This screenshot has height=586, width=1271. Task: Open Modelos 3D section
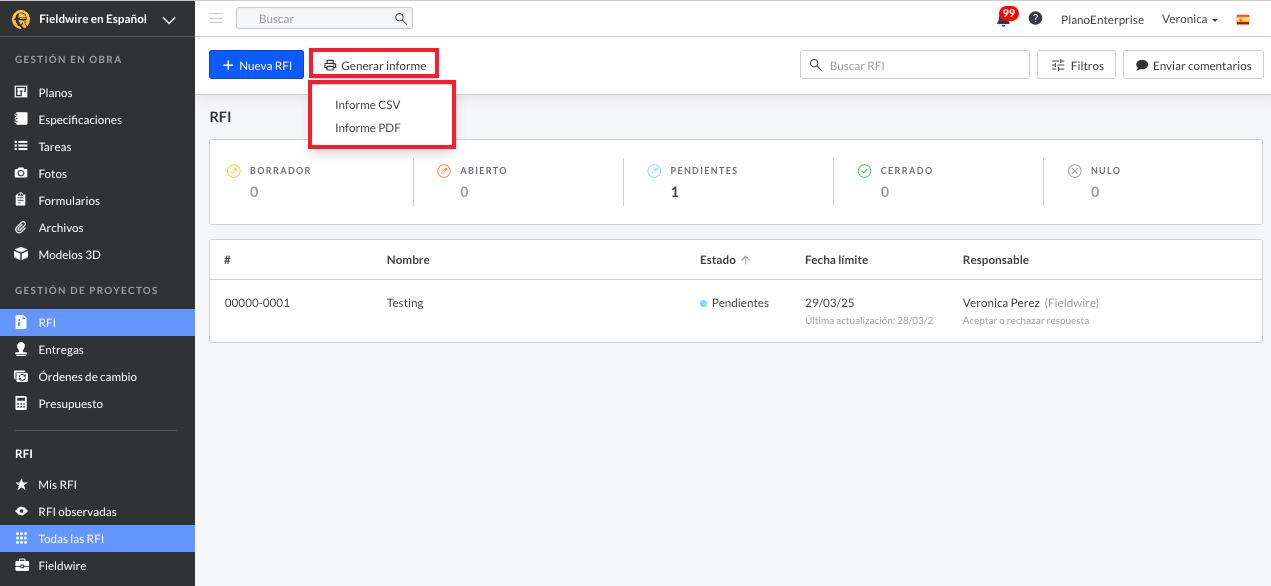(x=69, y=255)
